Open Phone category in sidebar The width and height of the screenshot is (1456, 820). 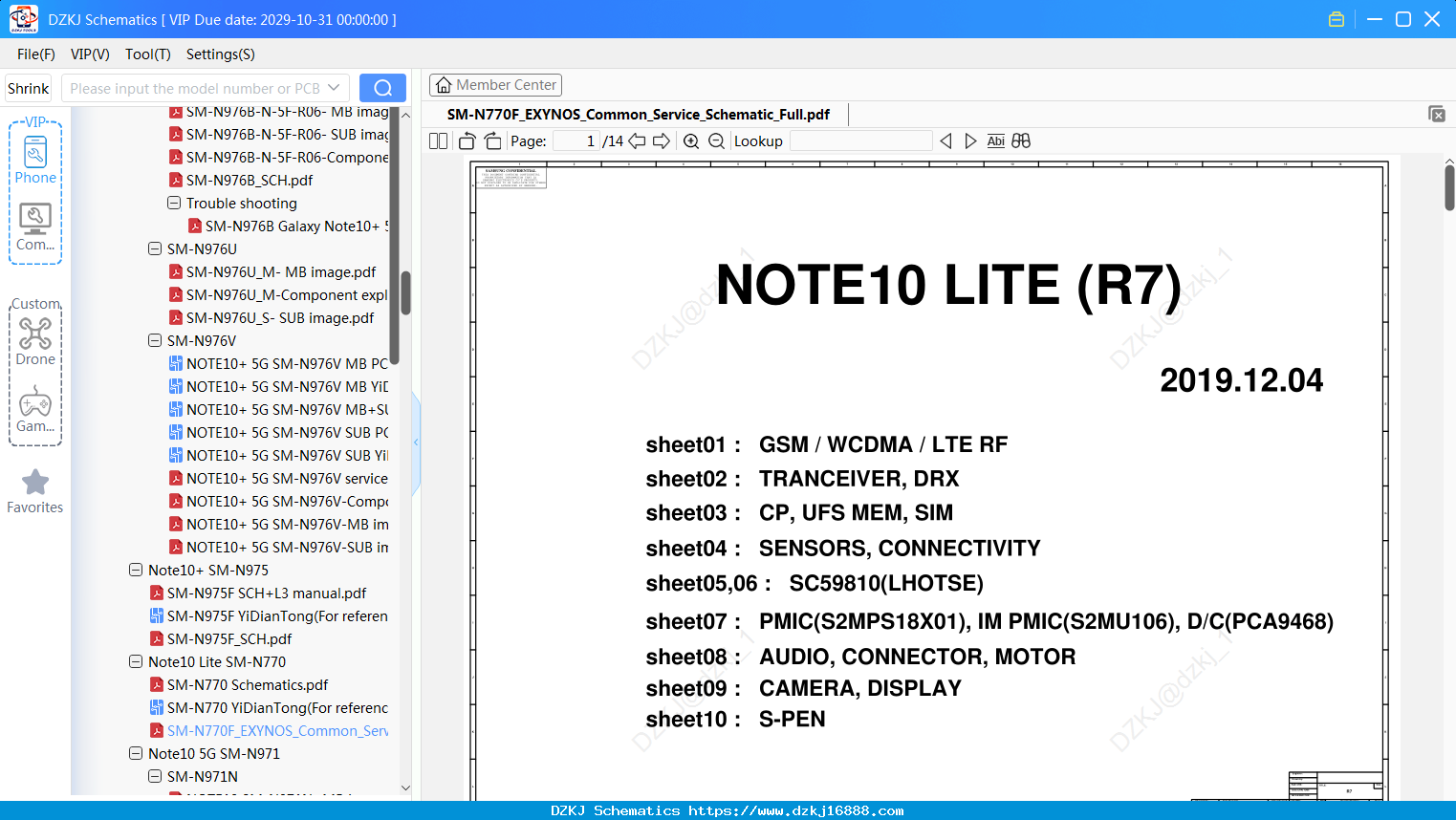[x=35, y=159]
